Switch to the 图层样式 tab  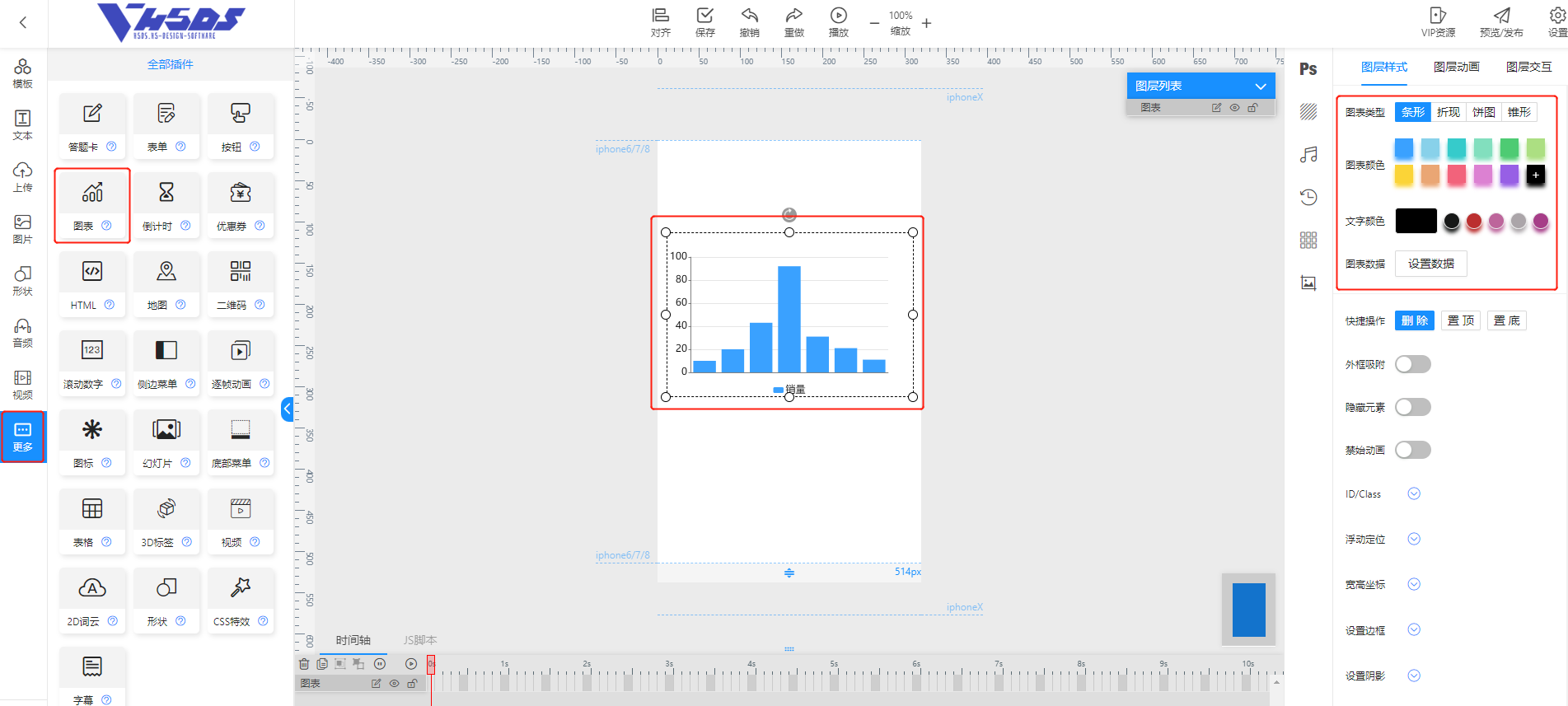[x=1384, y=67]
